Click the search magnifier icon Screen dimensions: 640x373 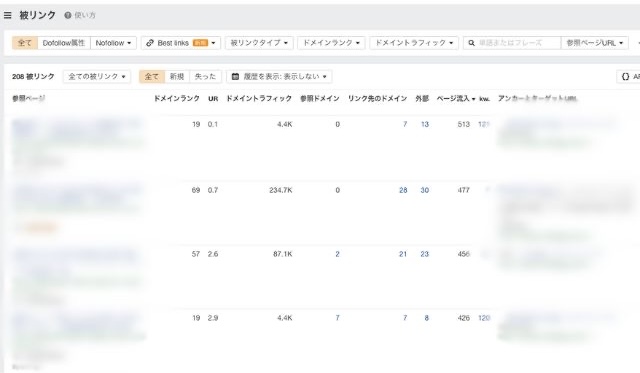471,43
